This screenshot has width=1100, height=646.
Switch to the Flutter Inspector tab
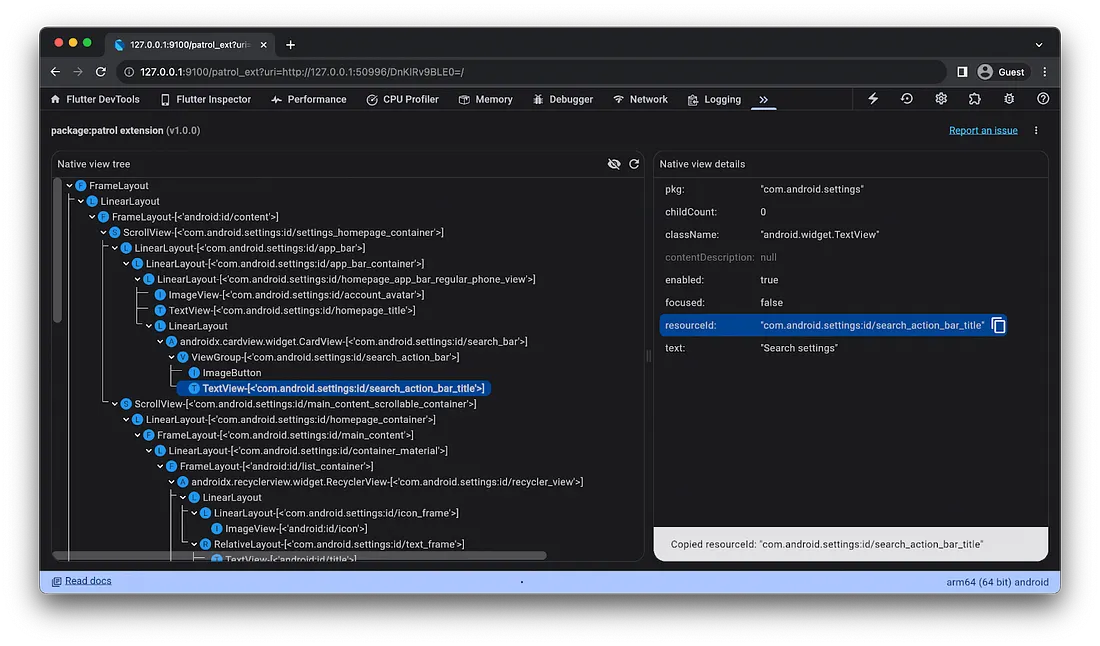point(206,100)
